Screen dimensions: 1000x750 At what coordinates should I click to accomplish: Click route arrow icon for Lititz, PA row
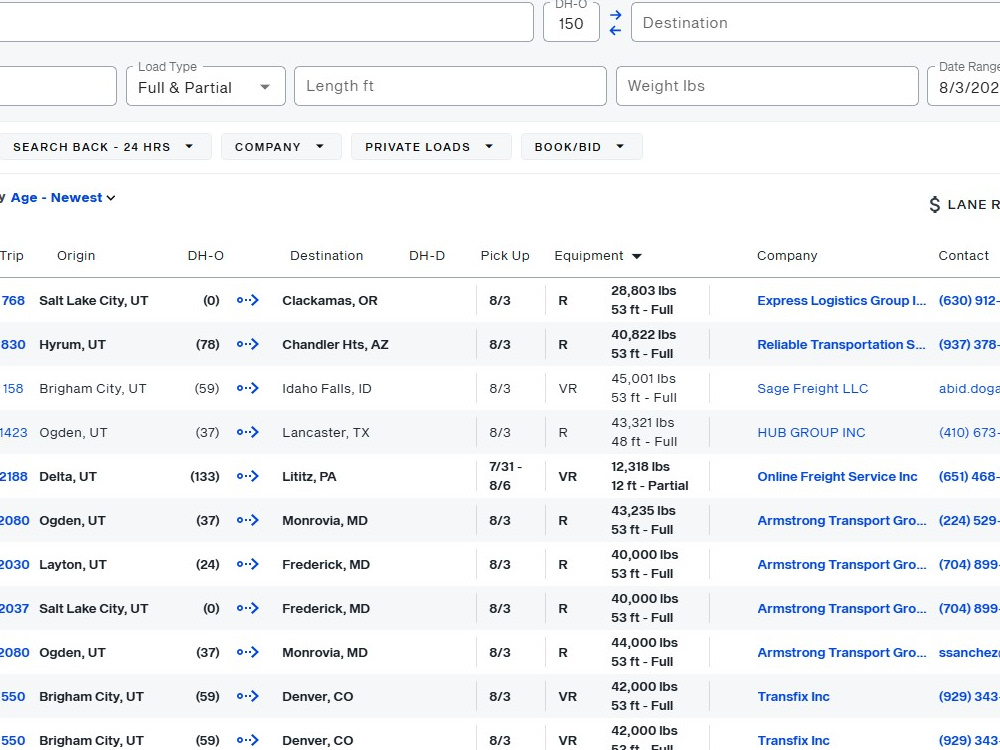tap(247, 476)
